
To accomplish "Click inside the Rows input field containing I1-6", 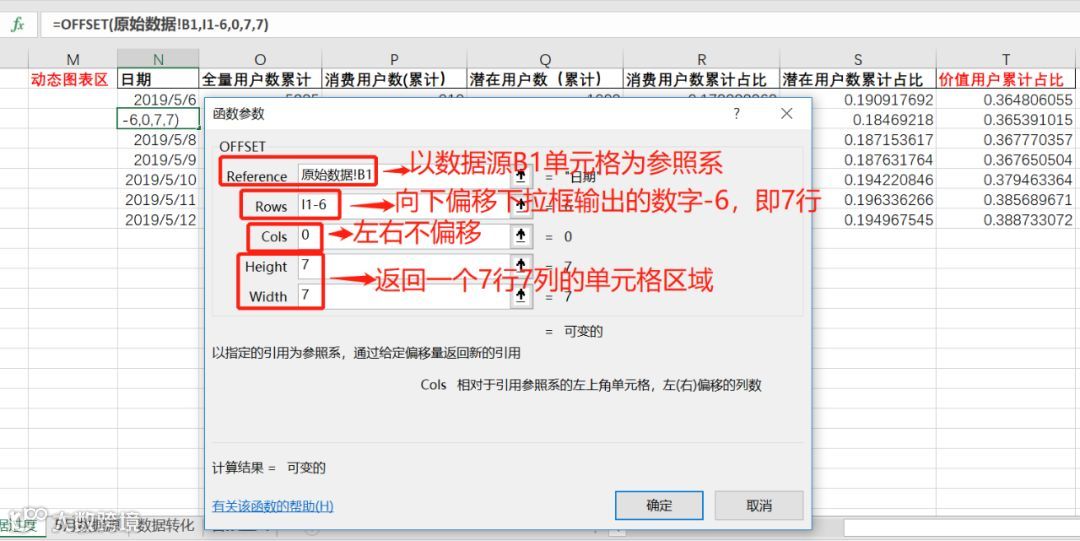I will click(405, 205).
